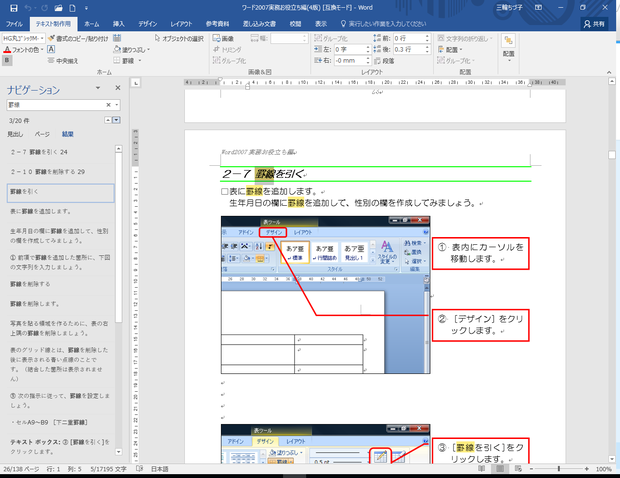
Task: Click the 日本語 language indicator in status bar
Action: (160, 469)
